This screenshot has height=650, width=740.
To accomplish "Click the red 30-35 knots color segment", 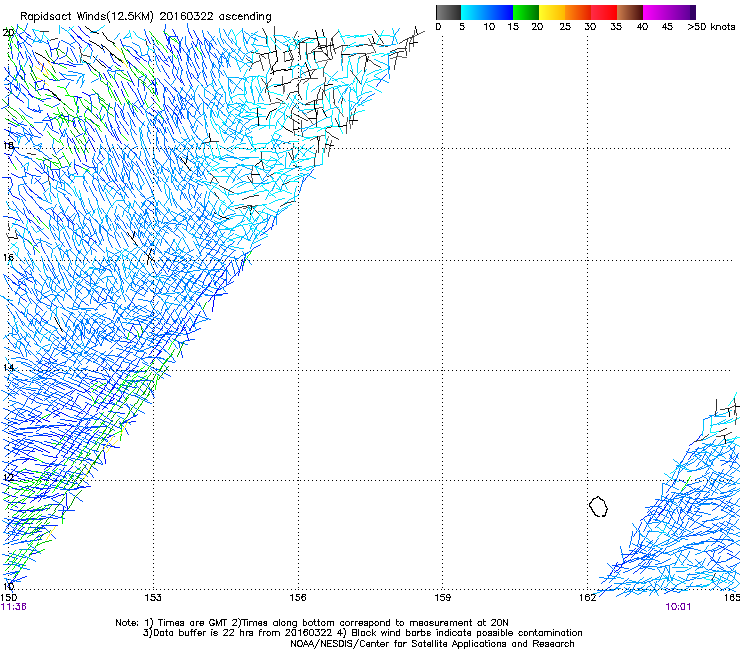I will coord(604,12).
